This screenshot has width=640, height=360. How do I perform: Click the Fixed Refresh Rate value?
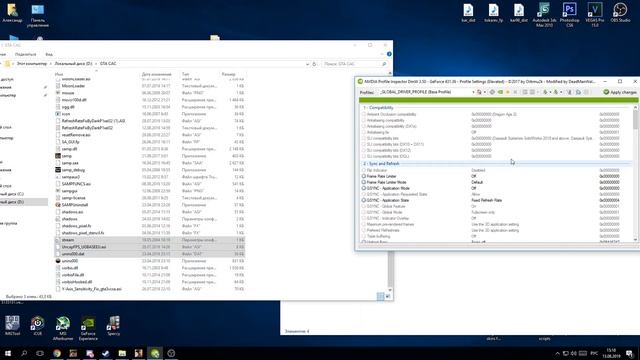487,200
